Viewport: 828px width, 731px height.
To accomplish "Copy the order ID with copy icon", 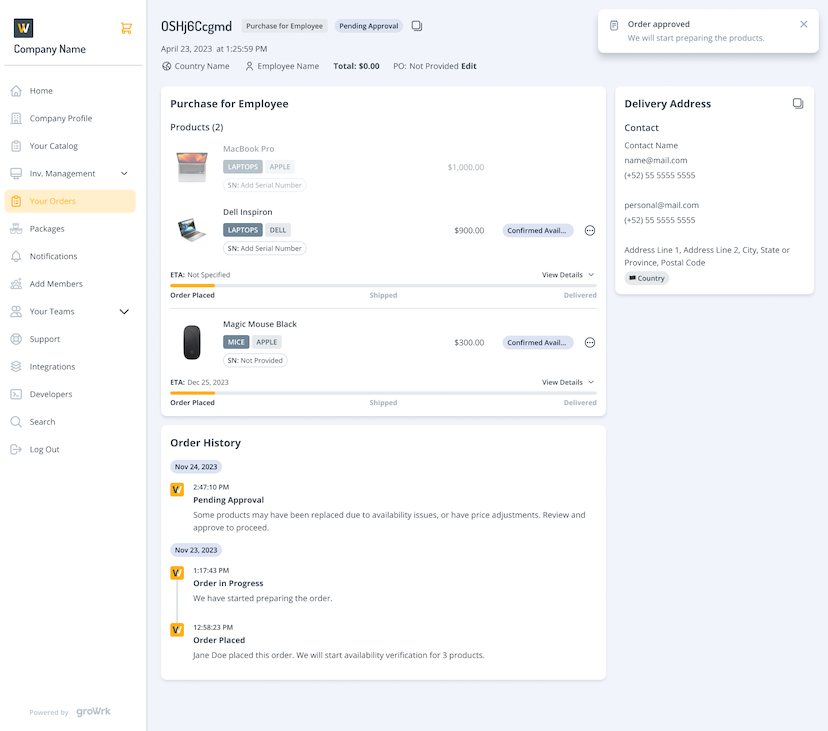I will (x=417, y=26).
